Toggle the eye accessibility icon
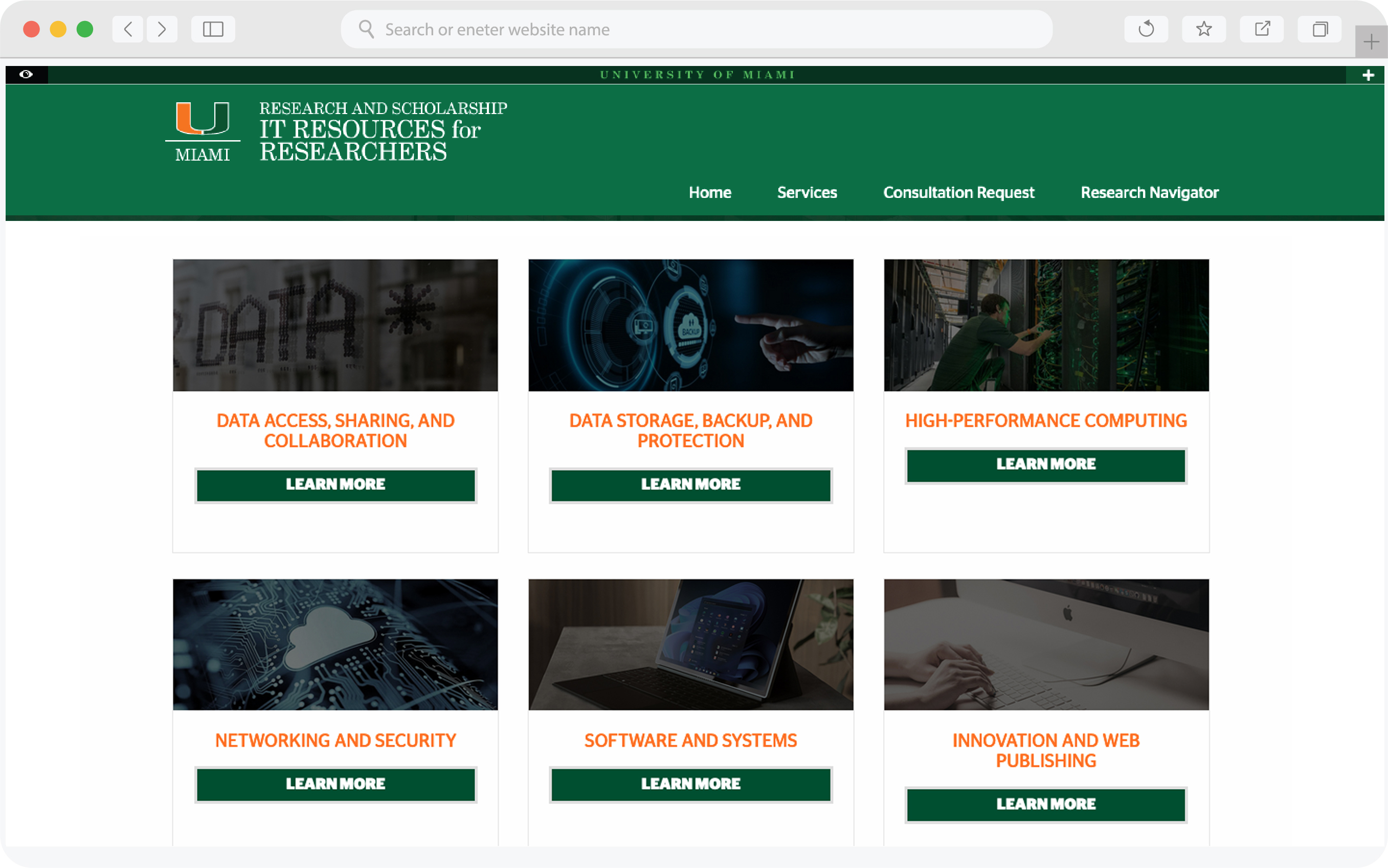This screenshot has width=1388, height=868. pos(27,75)
